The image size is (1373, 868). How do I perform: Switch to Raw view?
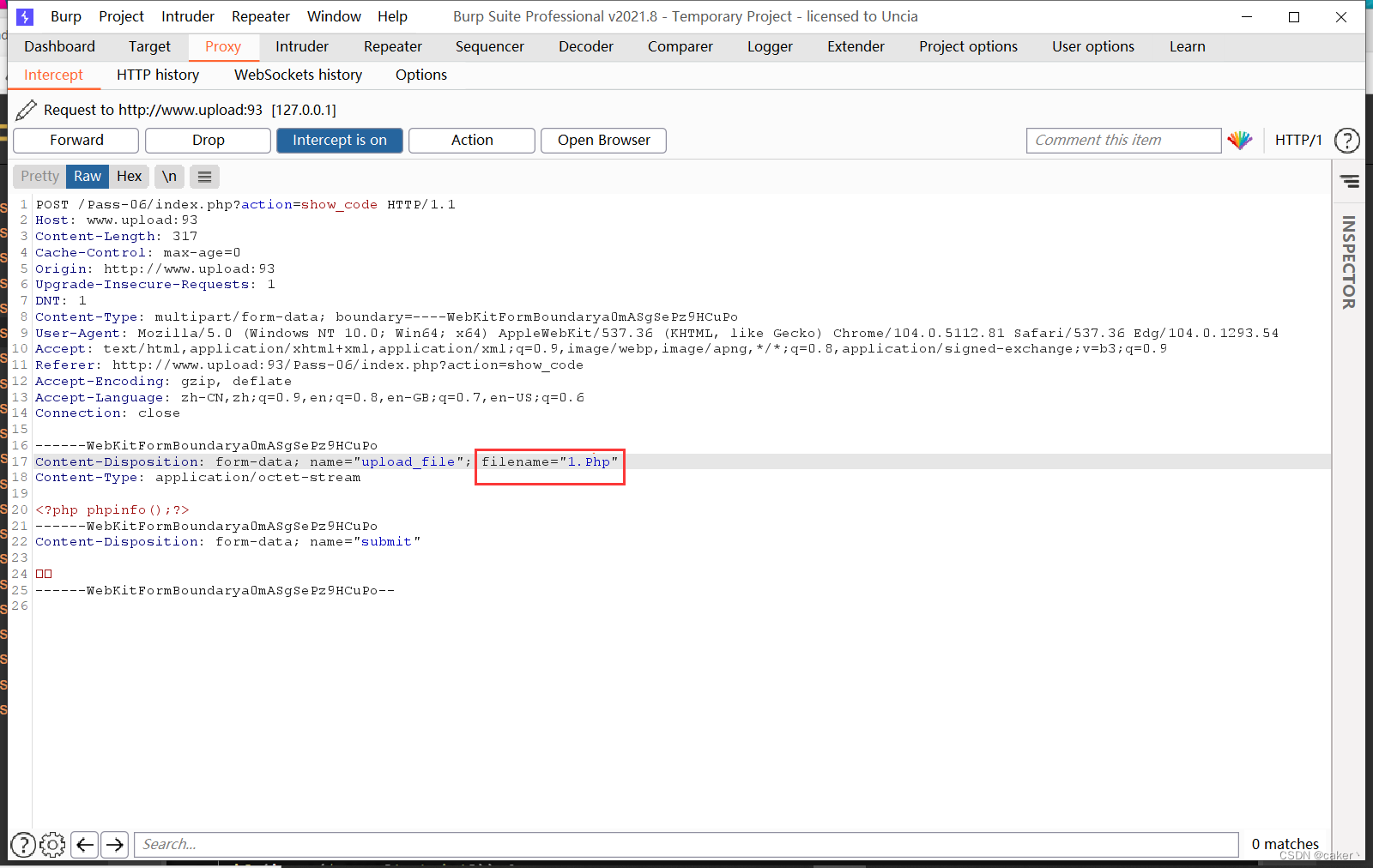[x=88, y=177]
